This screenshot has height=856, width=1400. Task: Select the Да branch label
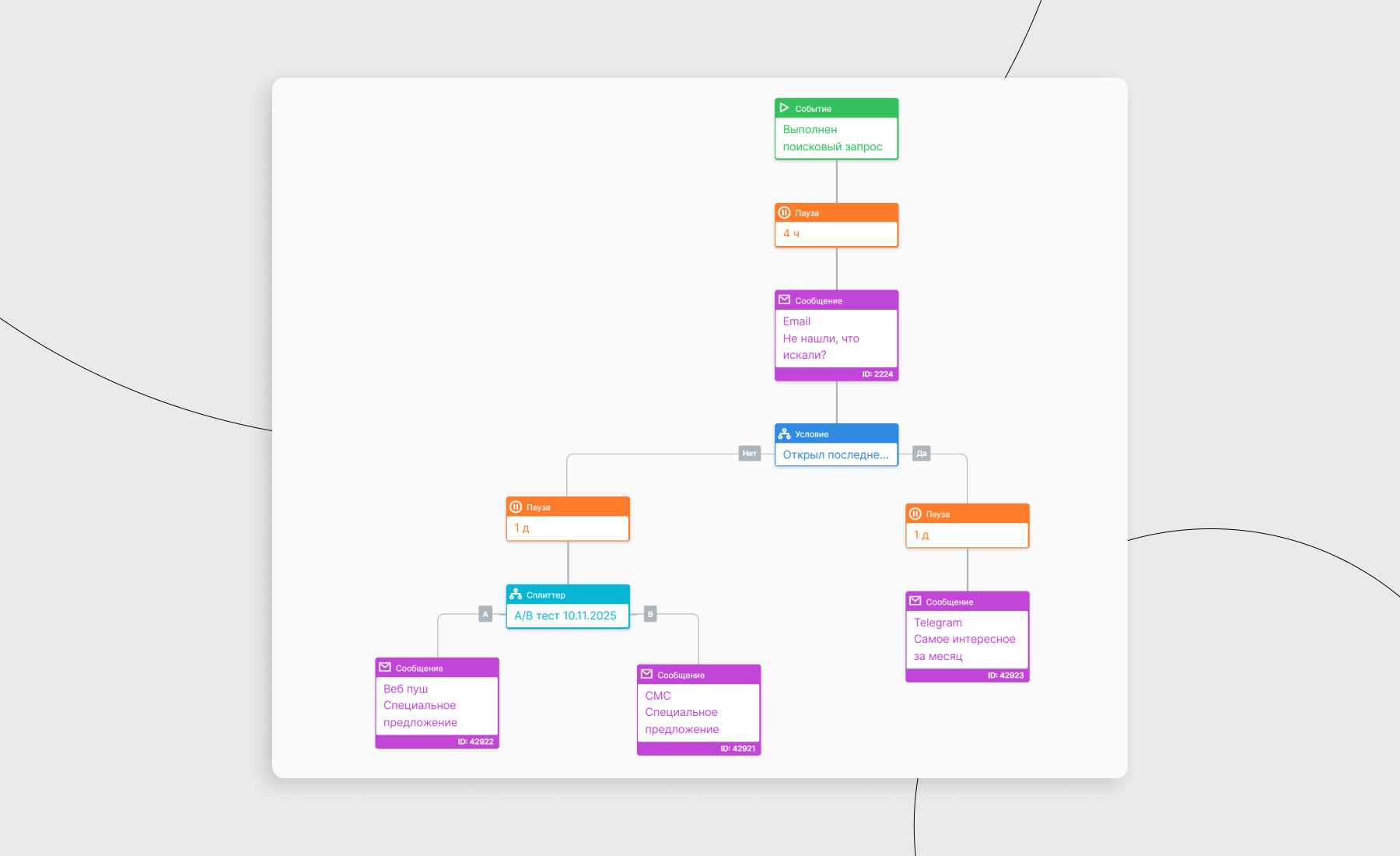click(x=922, y=454)
